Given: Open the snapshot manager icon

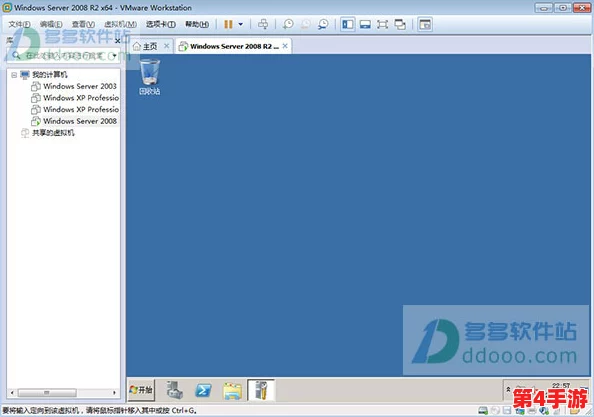Looking at the screenshot, I should 323,25.
